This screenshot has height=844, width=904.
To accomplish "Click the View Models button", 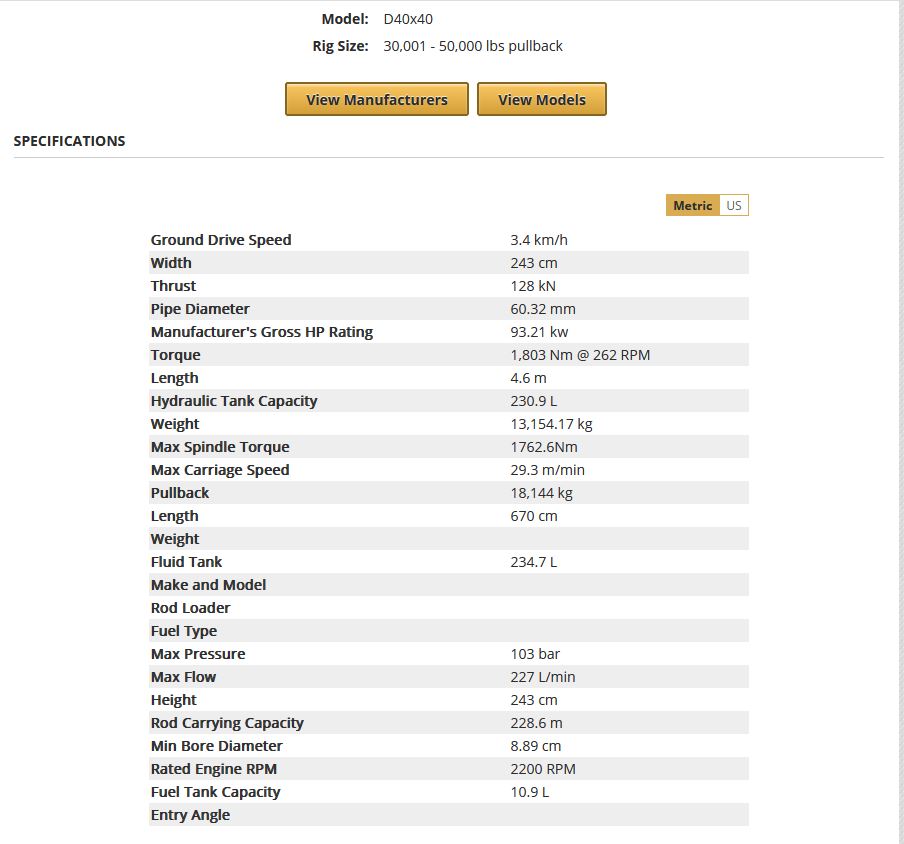I will 541,99.
